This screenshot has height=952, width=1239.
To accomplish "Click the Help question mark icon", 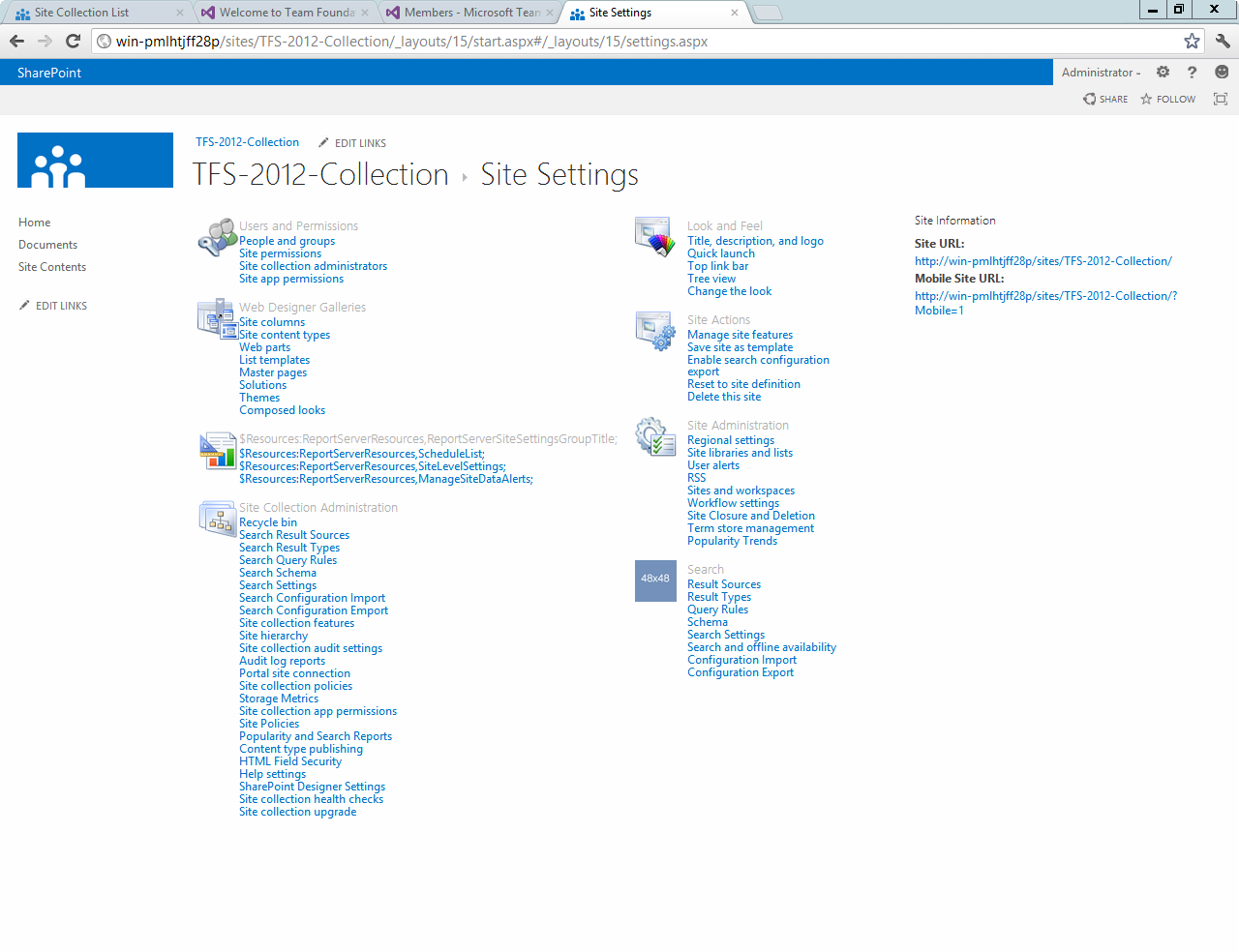I will coord(1192,72).
